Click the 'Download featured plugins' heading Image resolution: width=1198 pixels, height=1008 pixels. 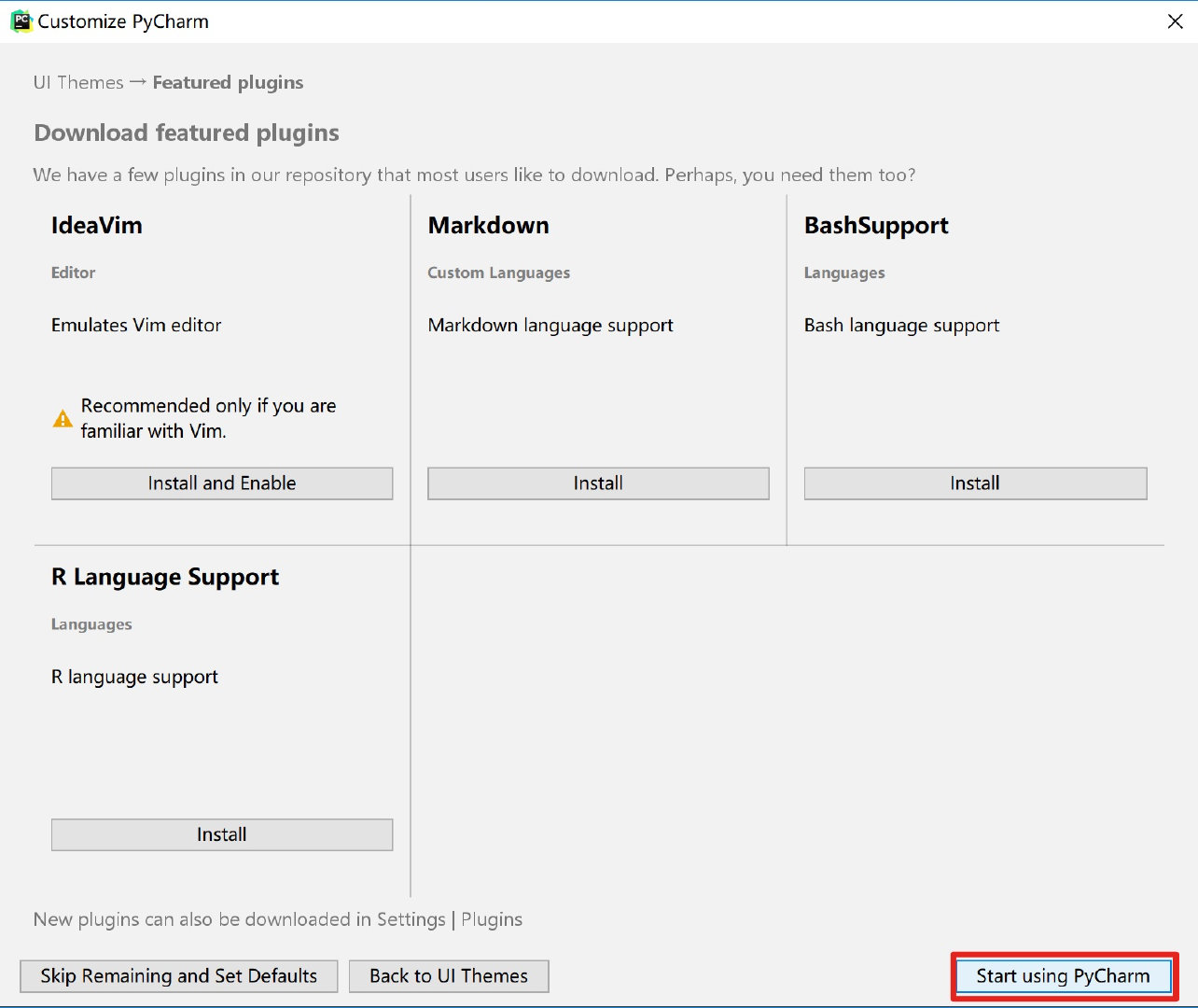(187, 133)
